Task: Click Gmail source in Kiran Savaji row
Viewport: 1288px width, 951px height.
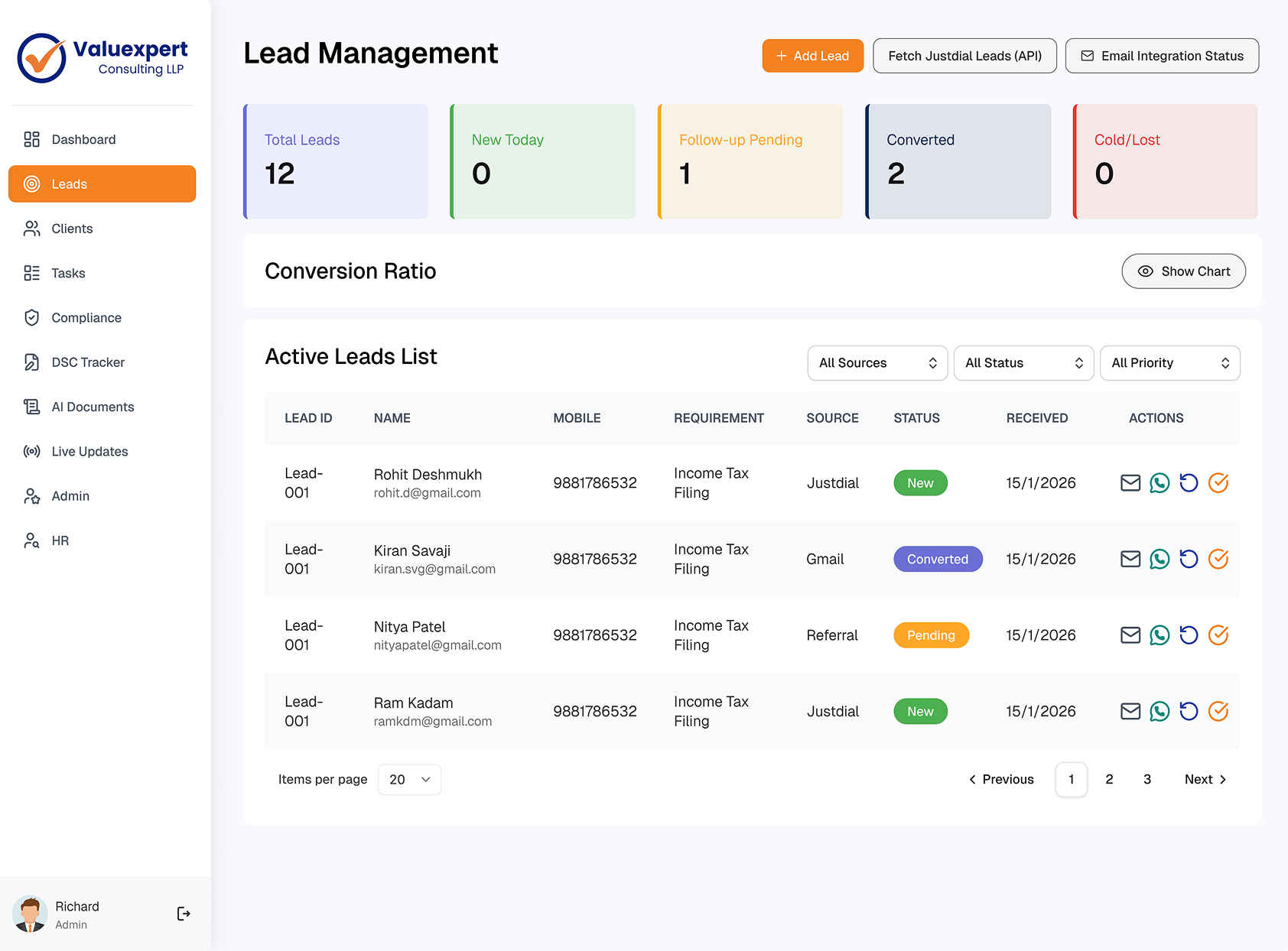Action: click(825, 559)
